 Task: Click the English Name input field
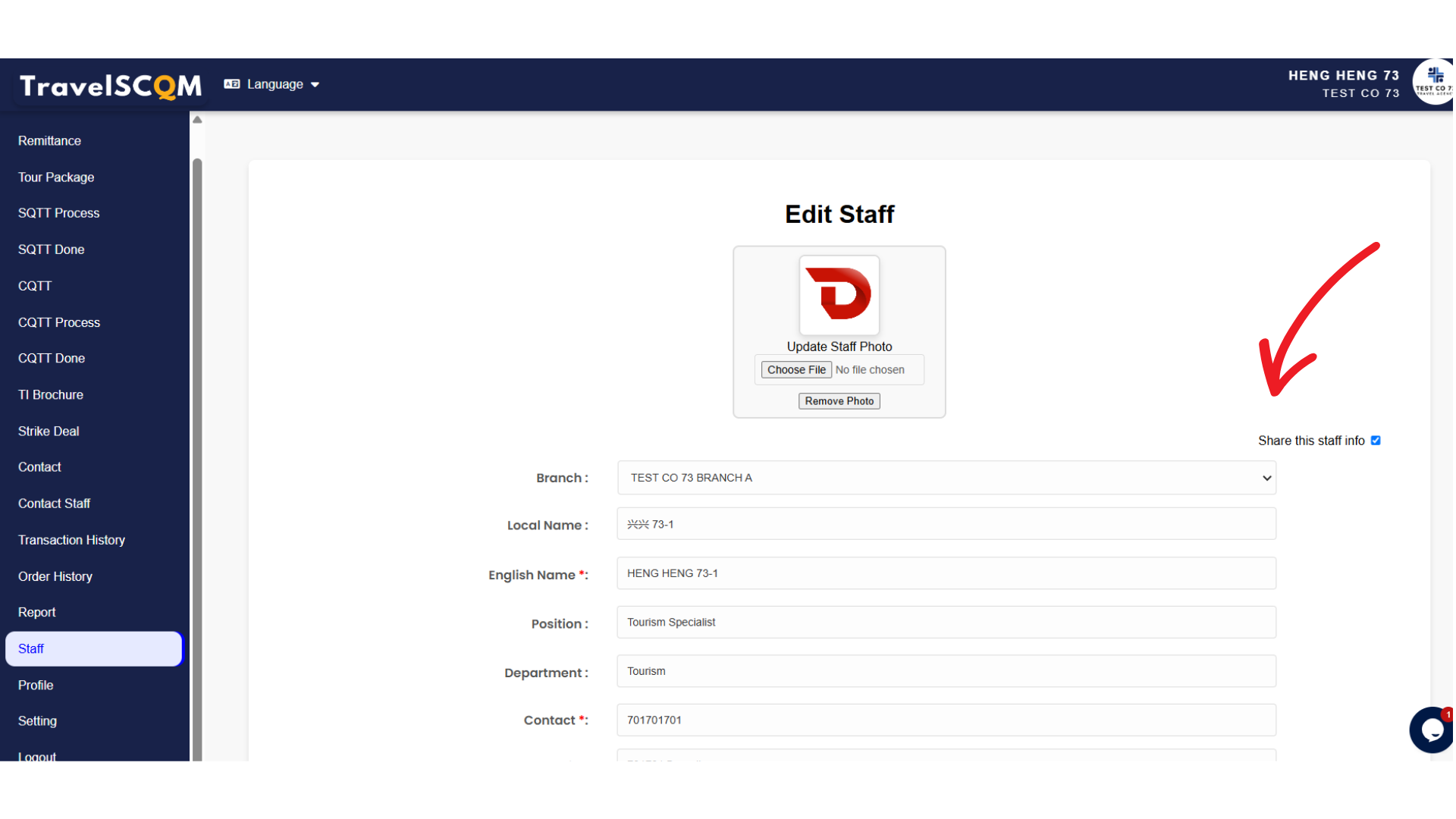(946, 573)
